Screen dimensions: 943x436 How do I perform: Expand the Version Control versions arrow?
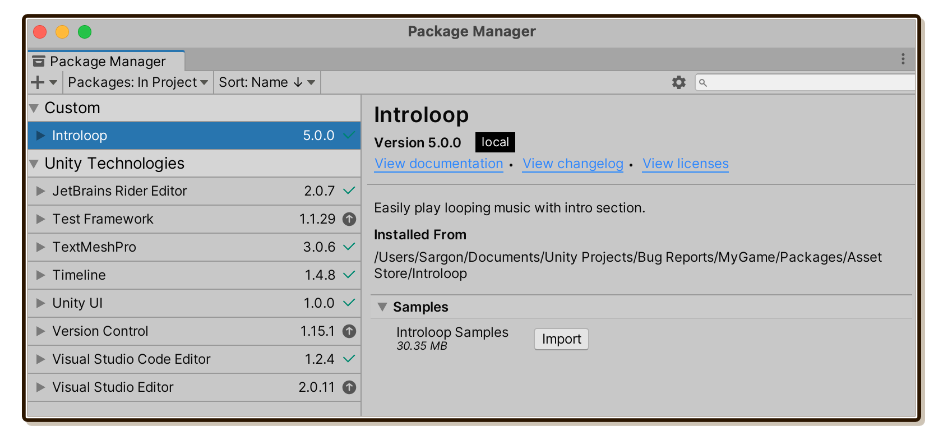pyautogui.click(x=40, y=331)
